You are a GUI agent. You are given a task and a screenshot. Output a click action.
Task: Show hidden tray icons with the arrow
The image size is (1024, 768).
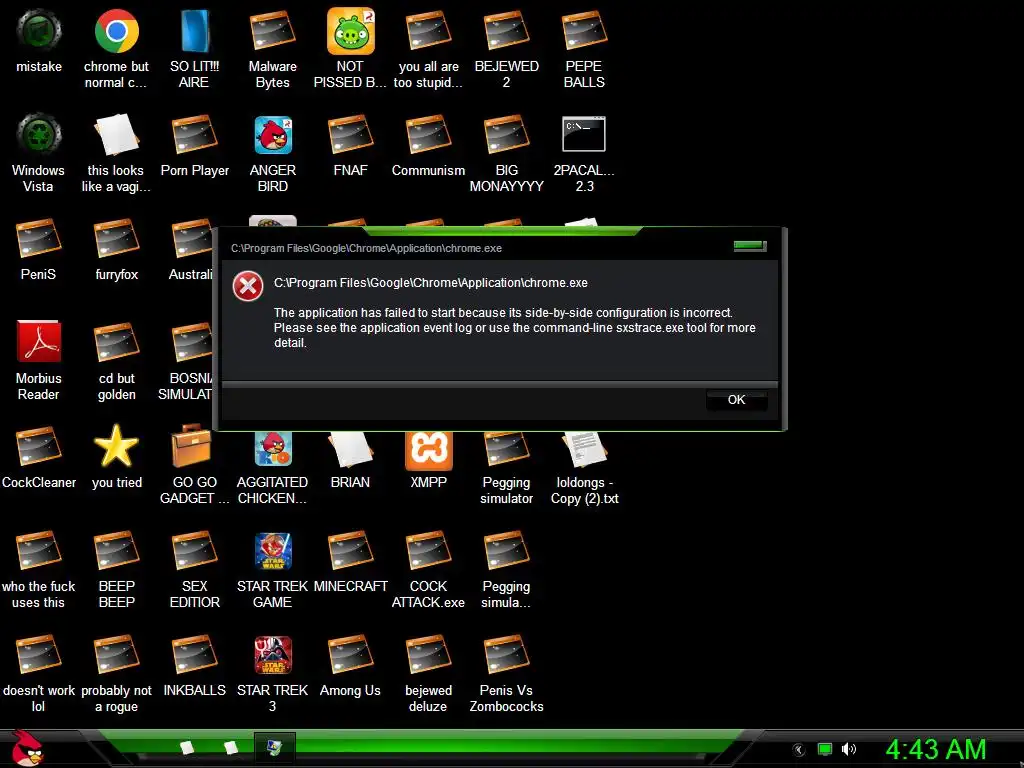798,750
